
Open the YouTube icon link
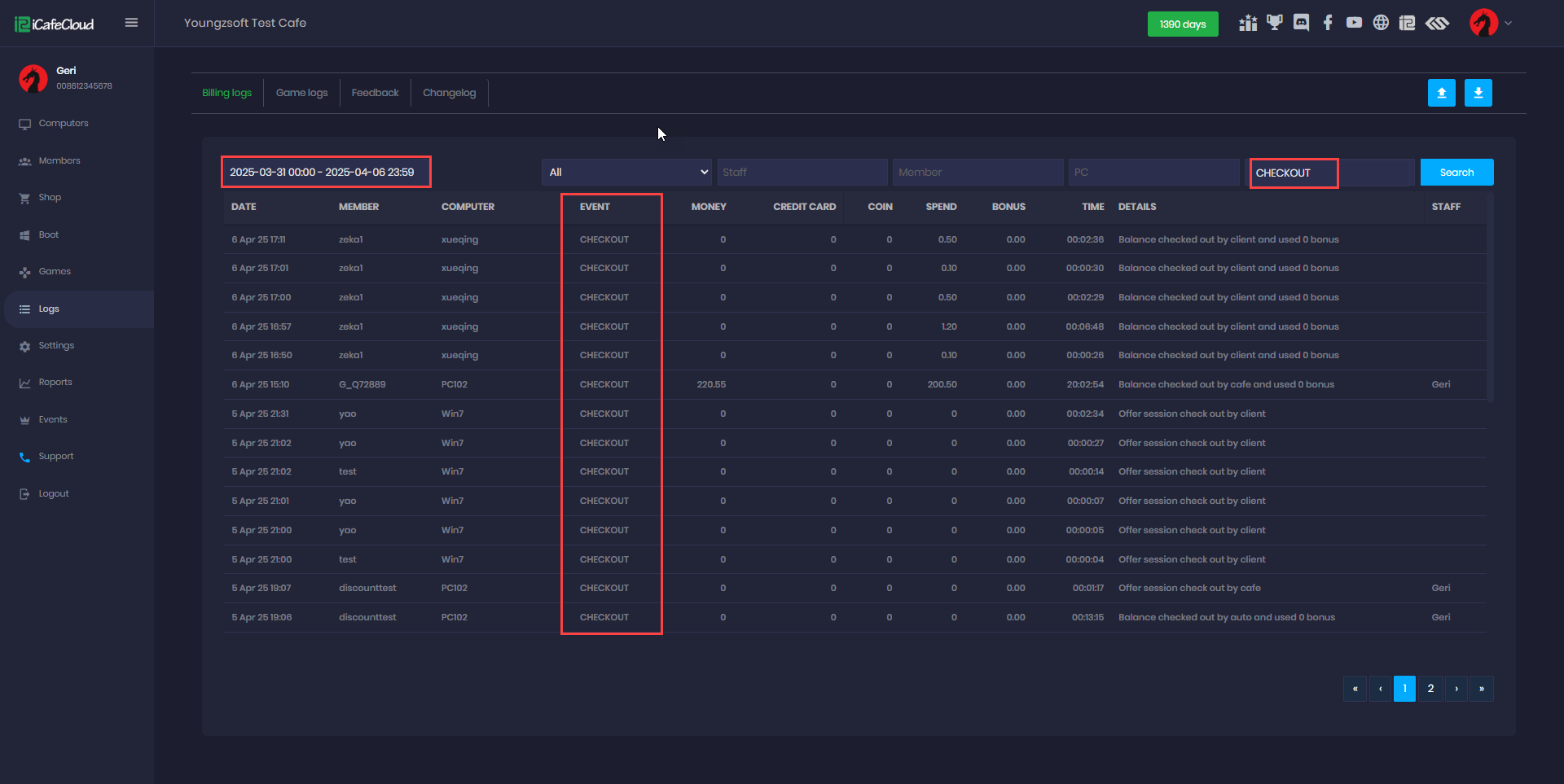pyautogui.click(x=1354, y=23)
